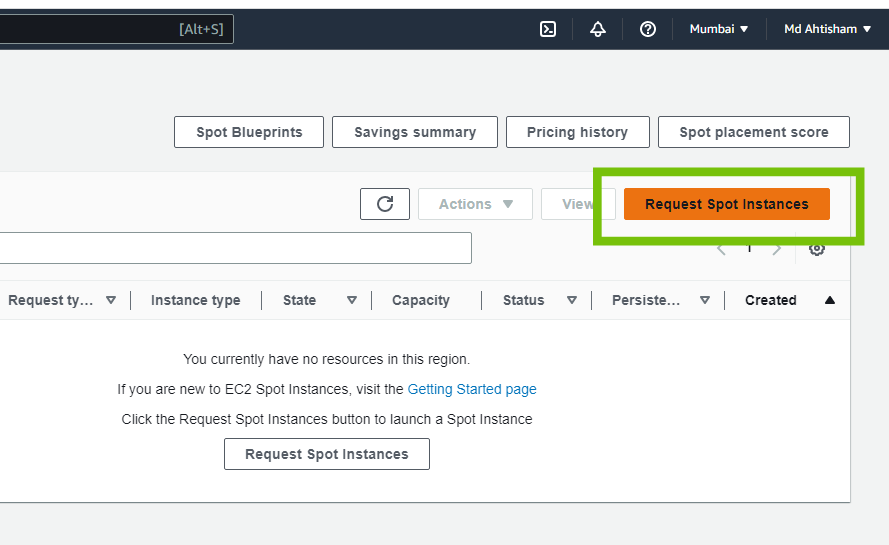The width and height of the screenshot is (889, 545).
Task: Sort ascending by Created column arrow
Action: pos(829,300)
